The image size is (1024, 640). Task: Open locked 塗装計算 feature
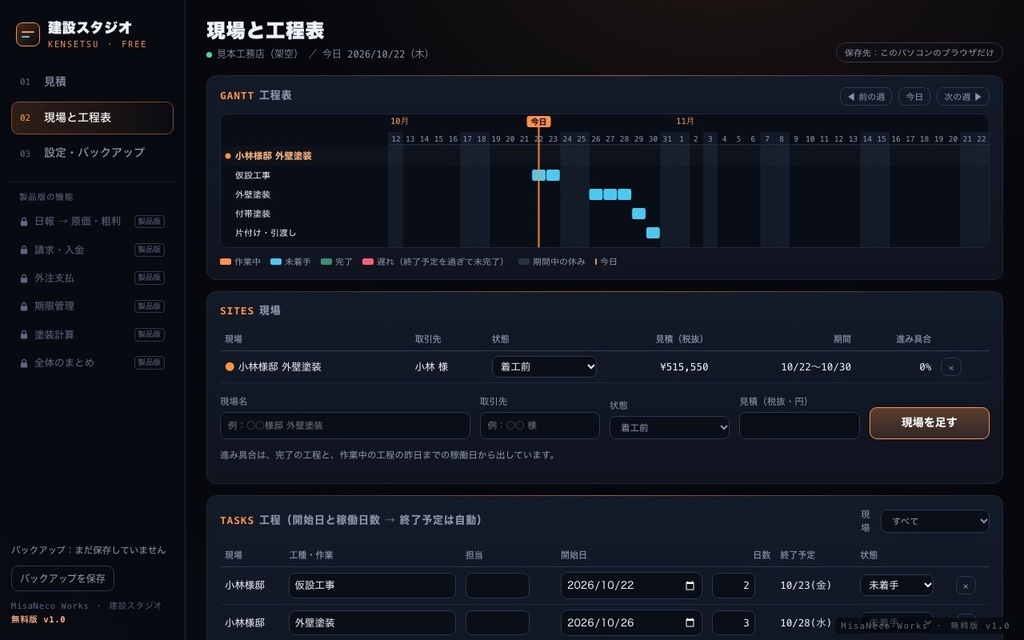tap(92, 335)
